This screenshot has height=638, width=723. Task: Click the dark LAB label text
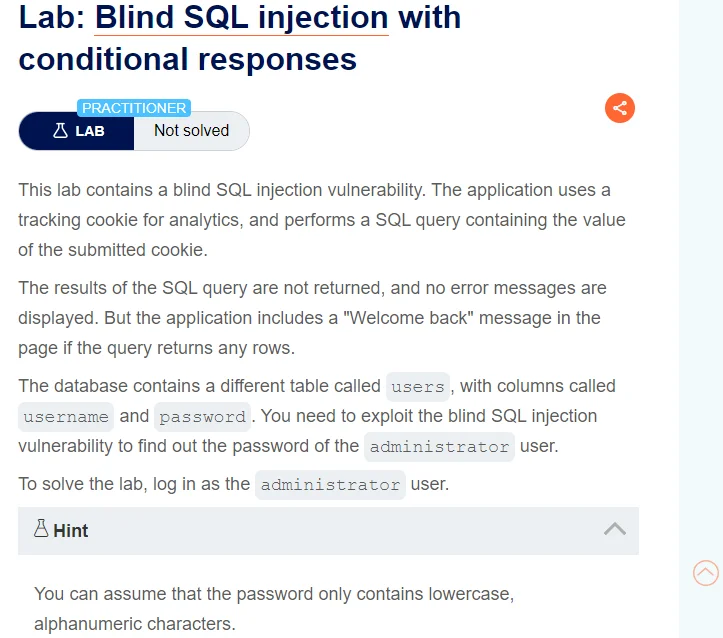coord(90,131)
